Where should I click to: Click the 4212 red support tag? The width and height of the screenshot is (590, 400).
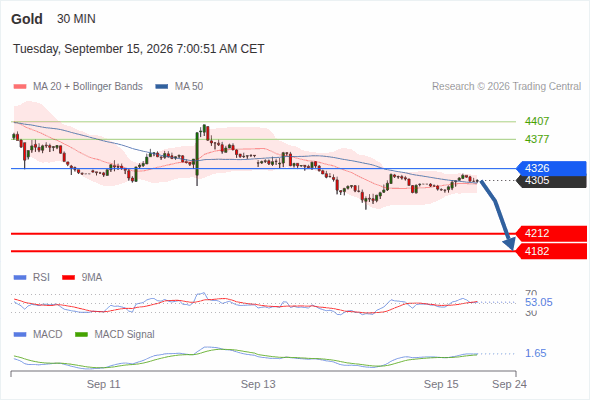tap(551, 234)
